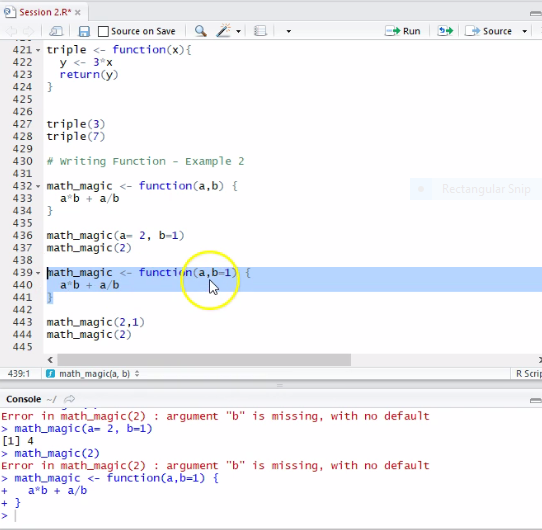The image size is (542, 530).
Task: Click the code tools magic wand icon
Action: pos(223,31)
